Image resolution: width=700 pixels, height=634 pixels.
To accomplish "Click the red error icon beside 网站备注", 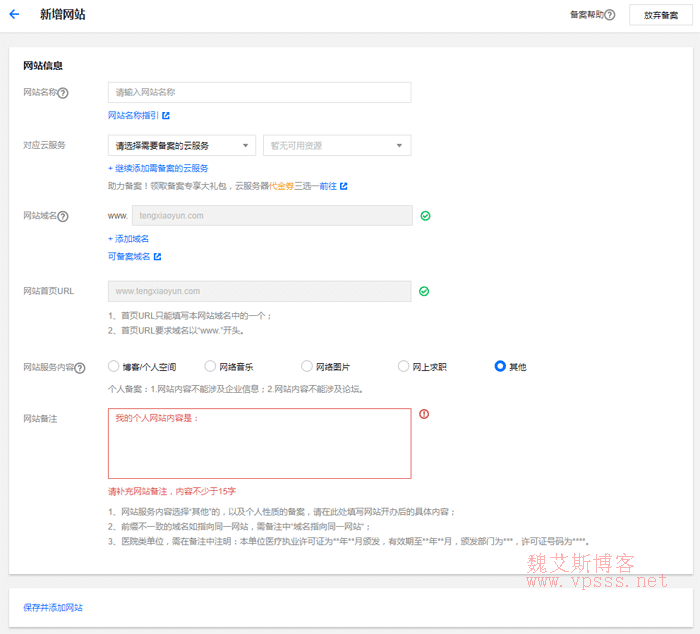I will [424, 414].
